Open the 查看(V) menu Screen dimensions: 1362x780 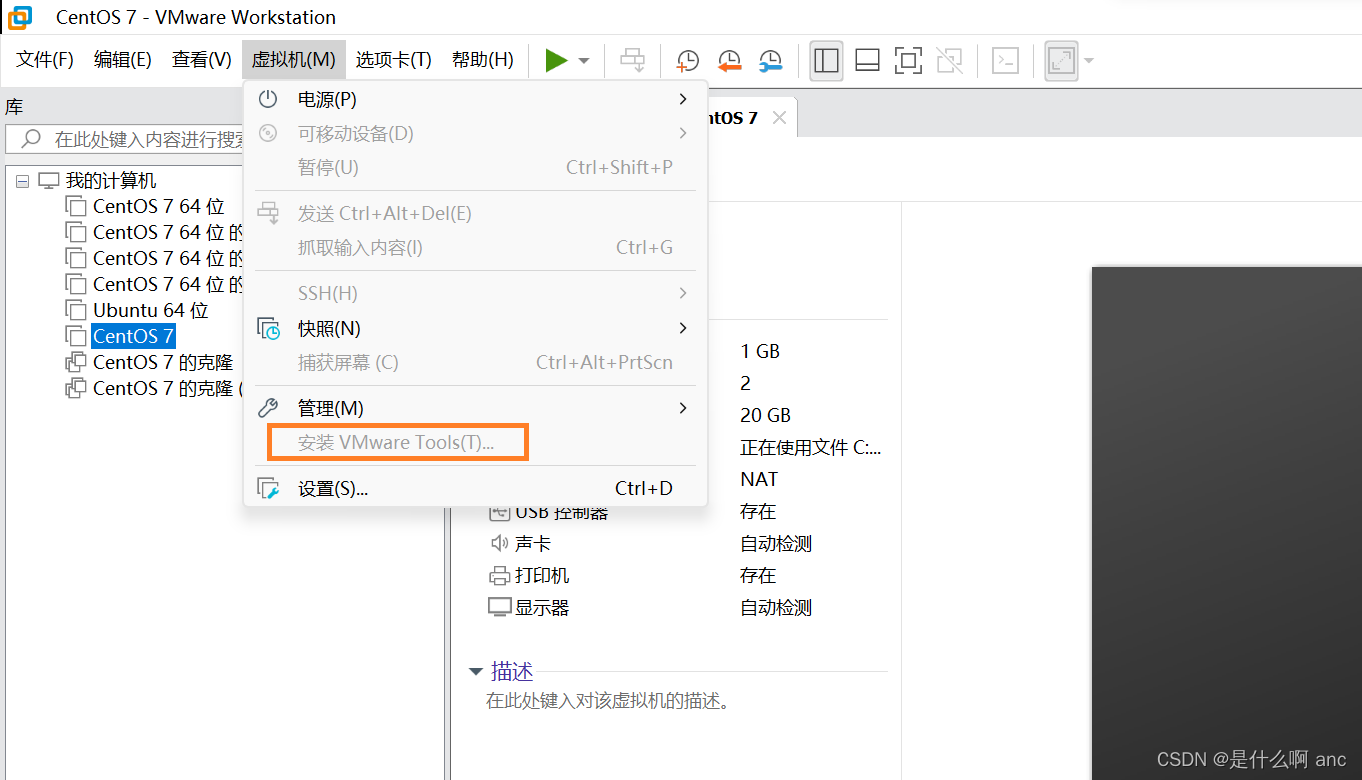click(x=201, y=60)
